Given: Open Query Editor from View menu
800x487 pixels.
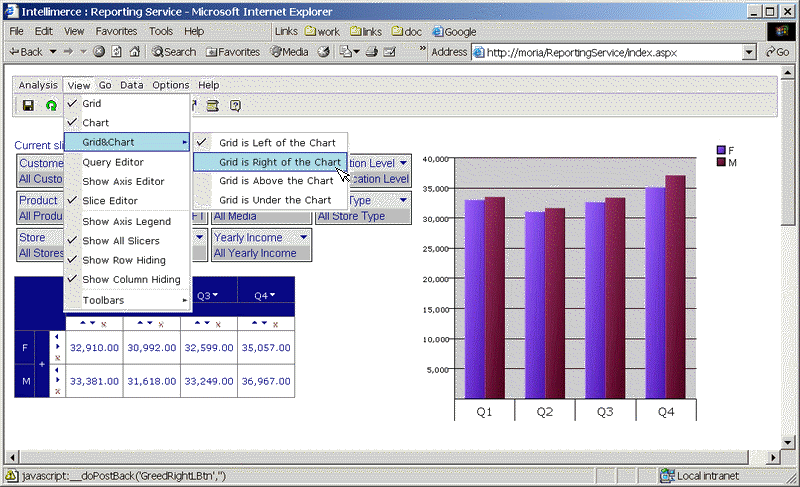Looking at the screenshot, I should 127,162.
